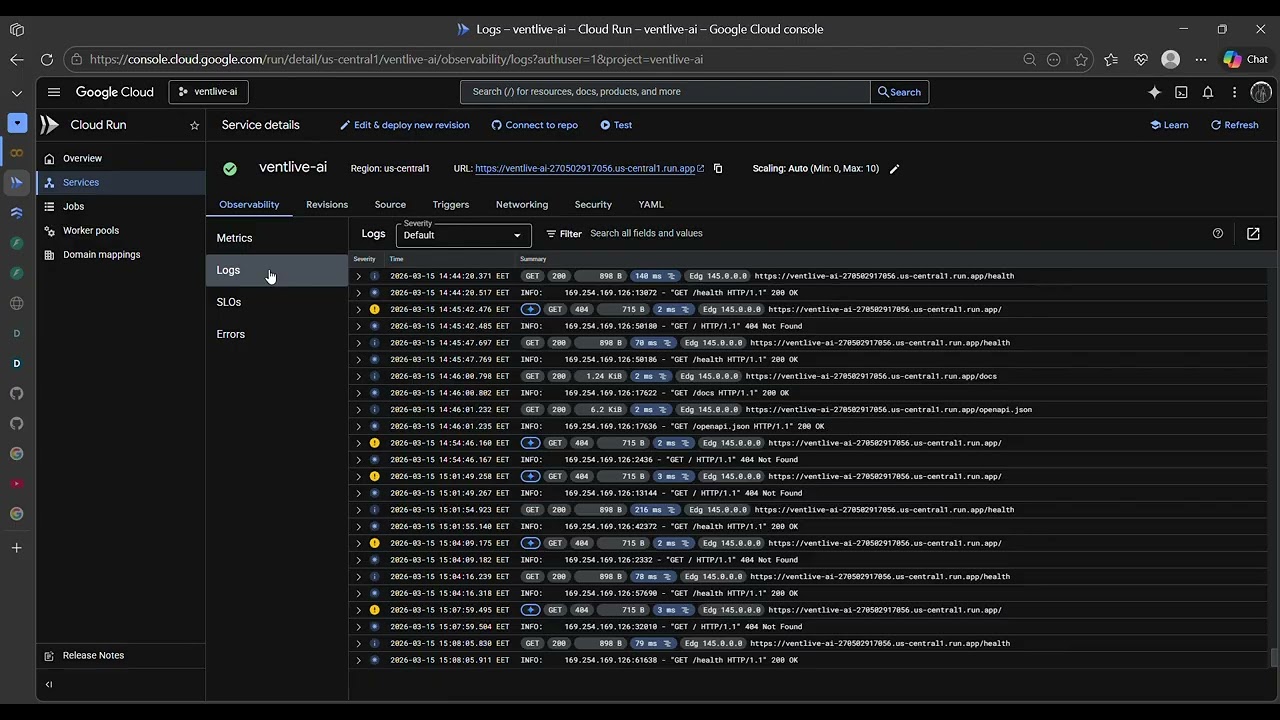Open Release Notes link
Screen dimensions: 1280x720
coord(93,656)
